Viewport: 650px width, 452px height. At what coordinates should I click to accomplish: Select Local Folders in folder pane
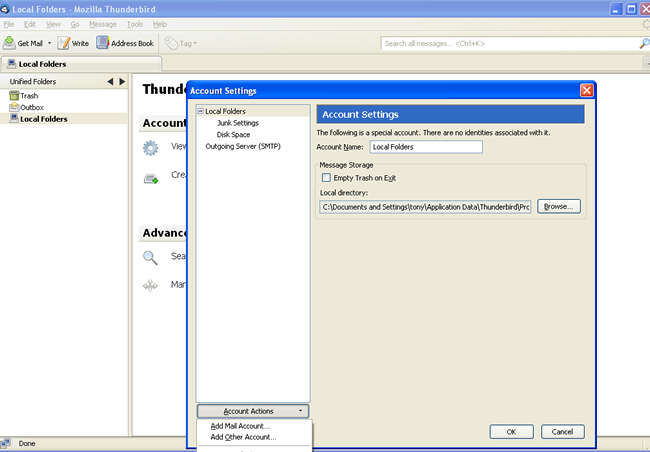[44, 119]
